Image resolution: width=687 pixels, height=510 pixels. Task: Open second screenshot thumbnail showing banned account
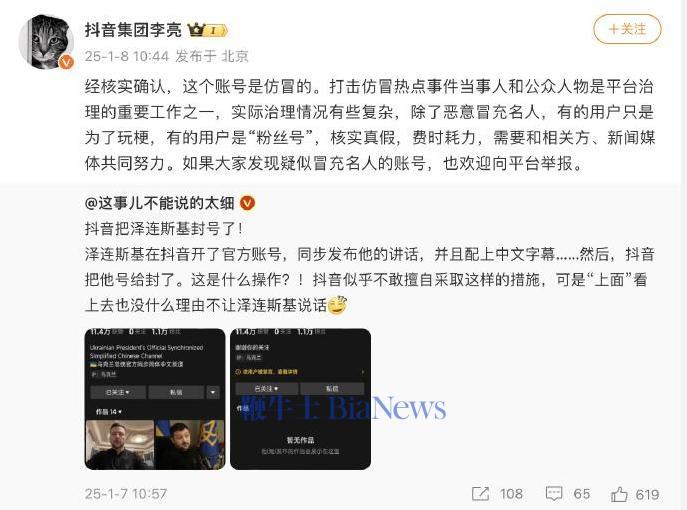pyautogui.click(x=301, y=399)
